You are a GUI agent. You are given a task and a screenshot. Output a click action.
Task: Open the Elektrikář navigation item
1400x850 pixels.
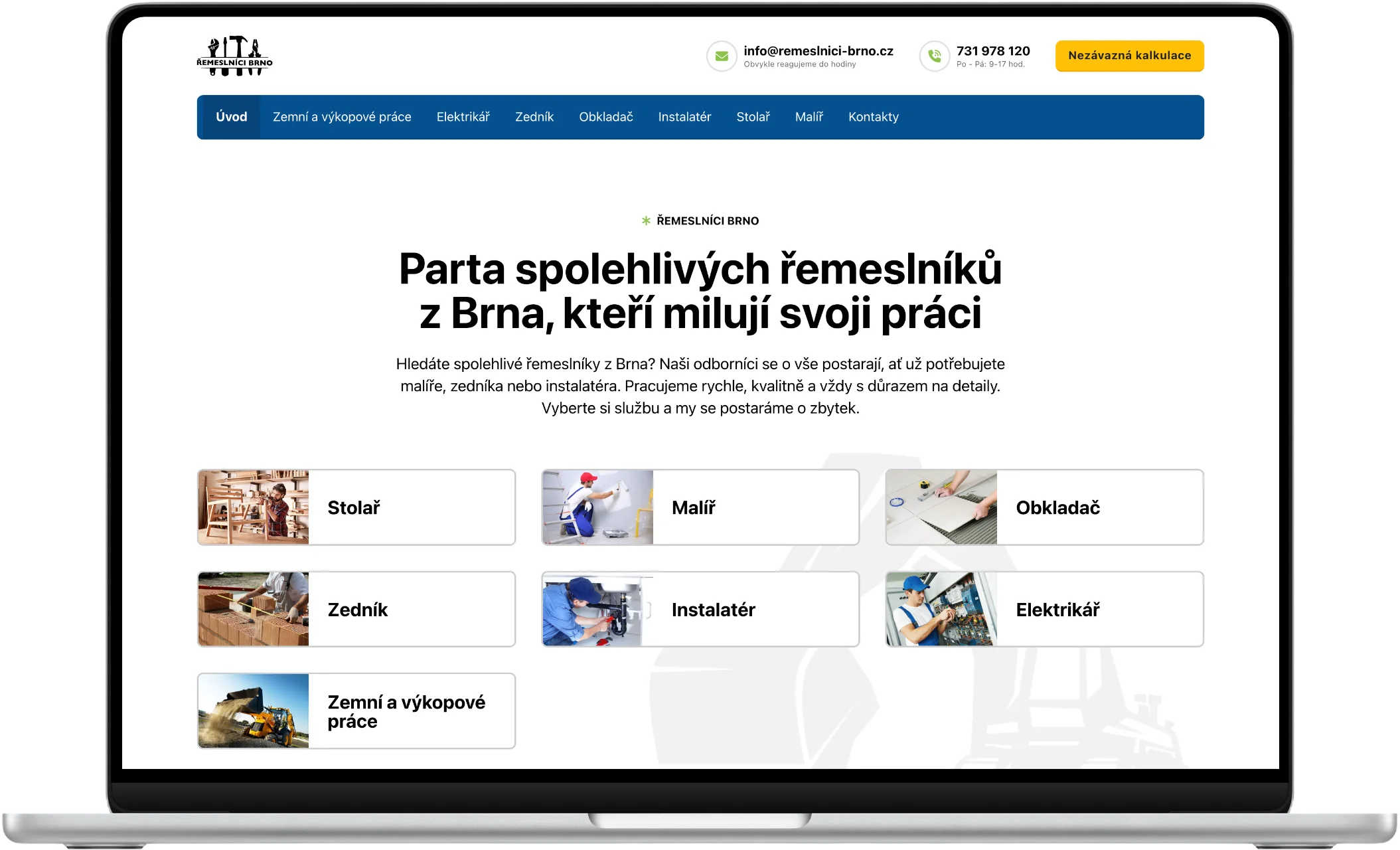463,117
